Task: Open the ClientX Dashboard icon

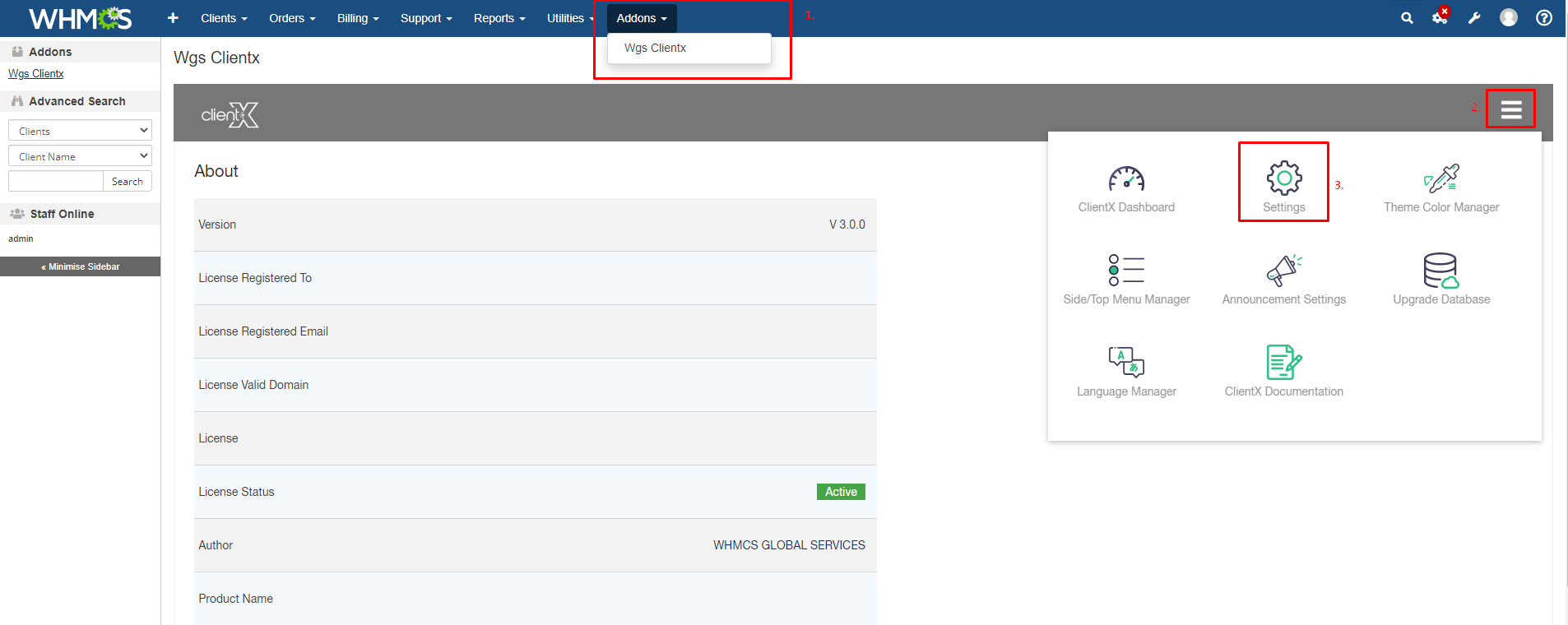Action: (x=1126, y=179)
